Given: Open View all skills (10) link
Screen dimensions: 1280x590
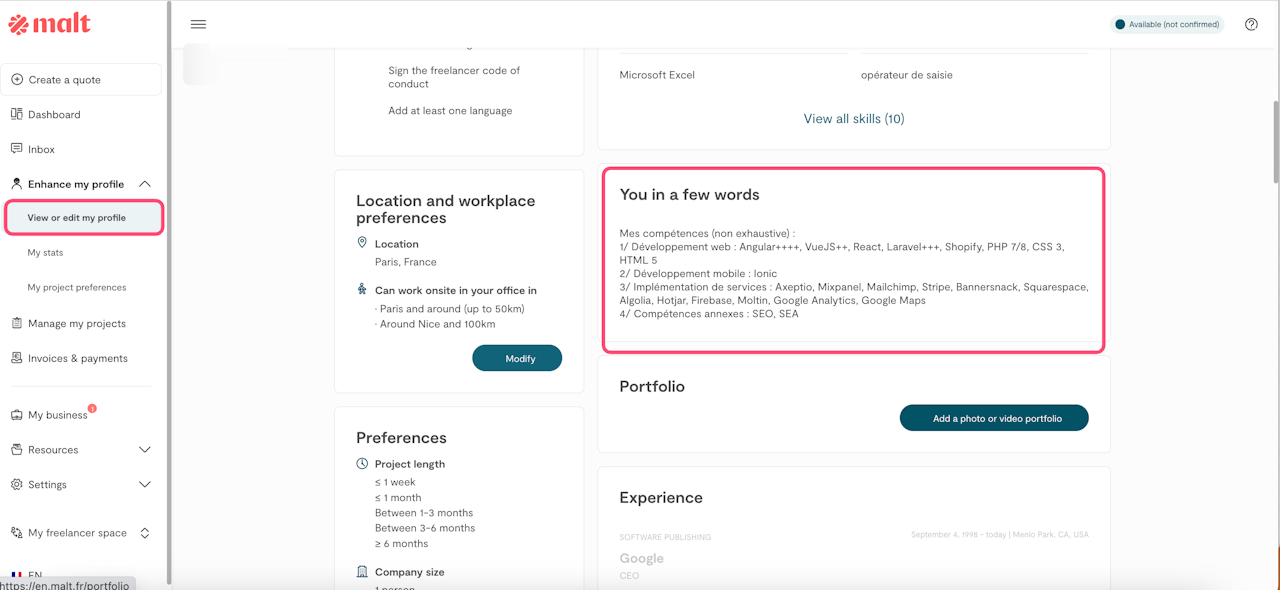Looking at the screenshot, I should (x=854, y=119).
